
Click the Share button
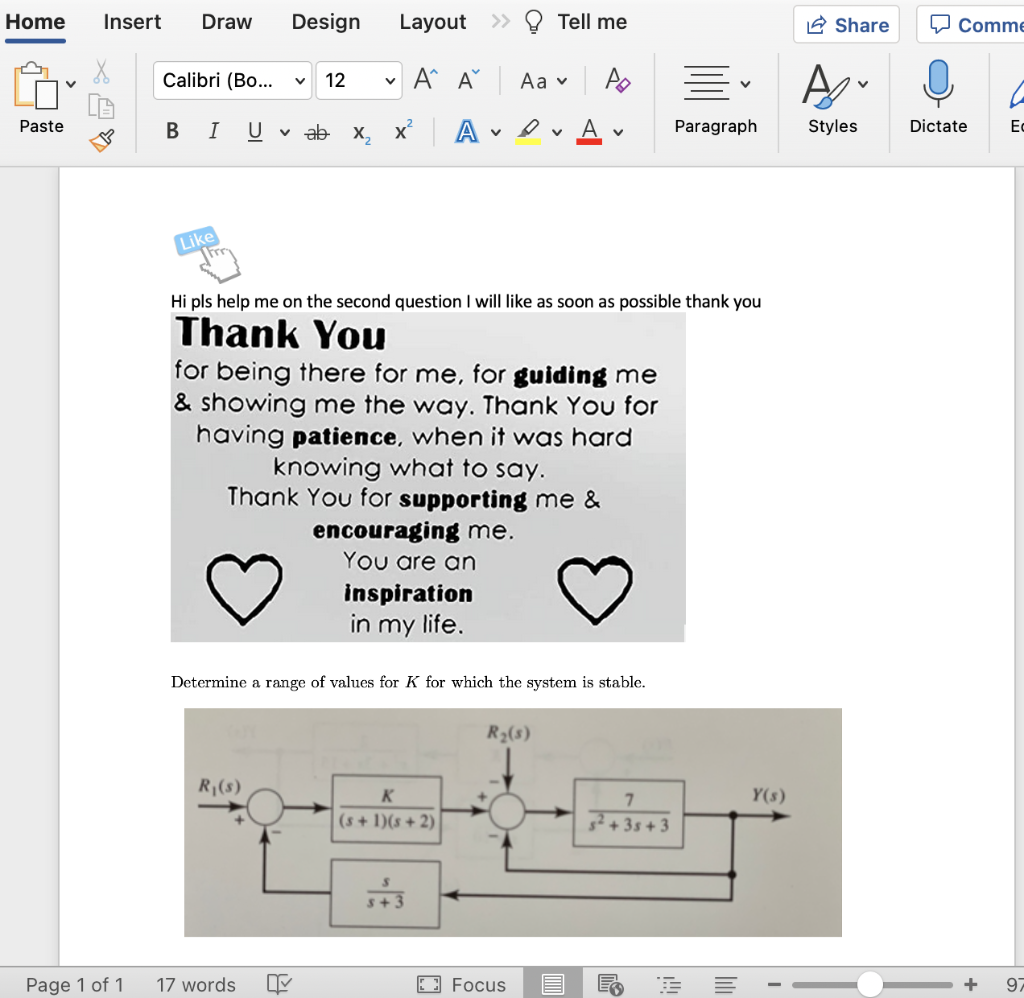(x=846, y=24)
